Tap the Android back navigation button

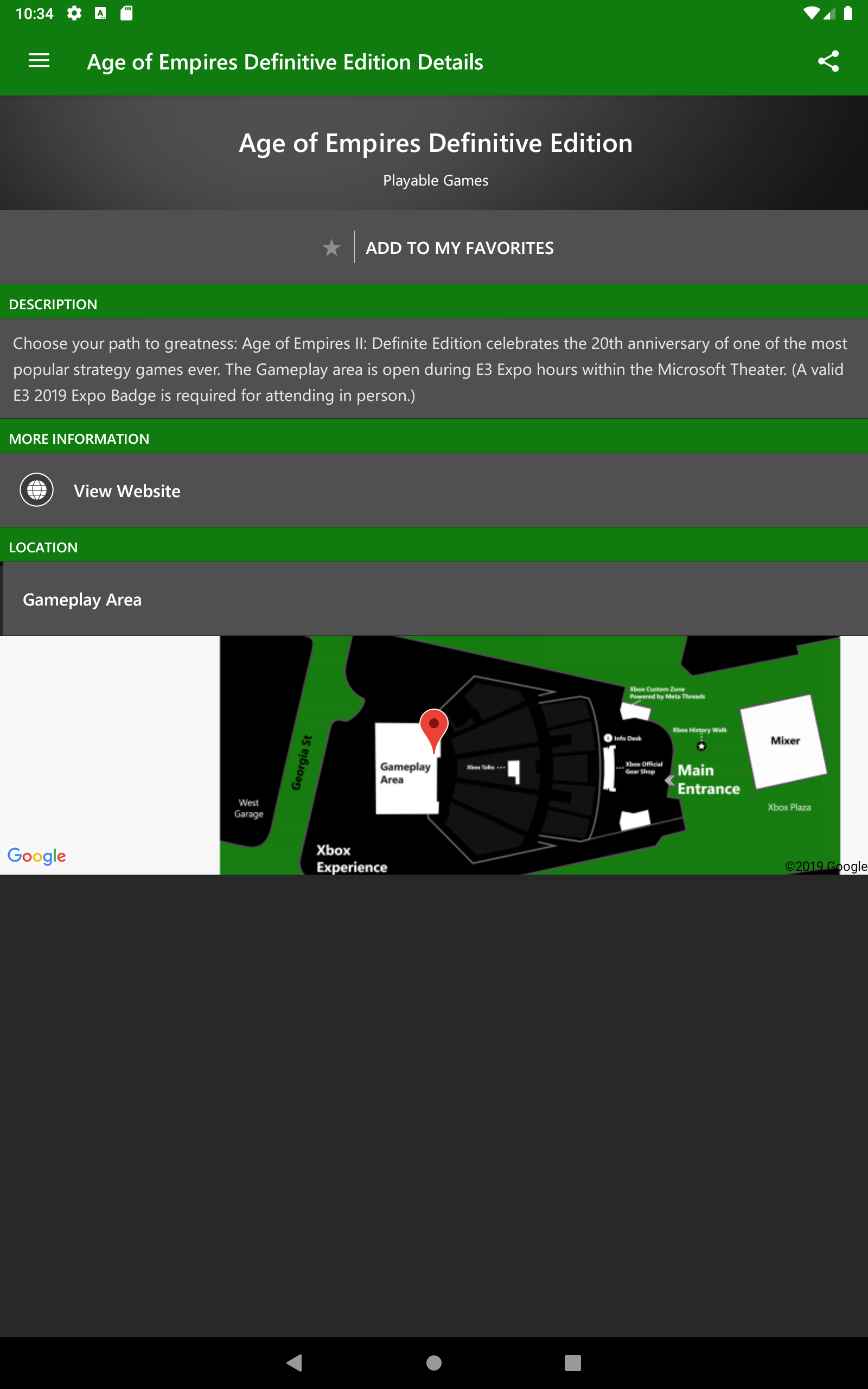pos(295,1362)
